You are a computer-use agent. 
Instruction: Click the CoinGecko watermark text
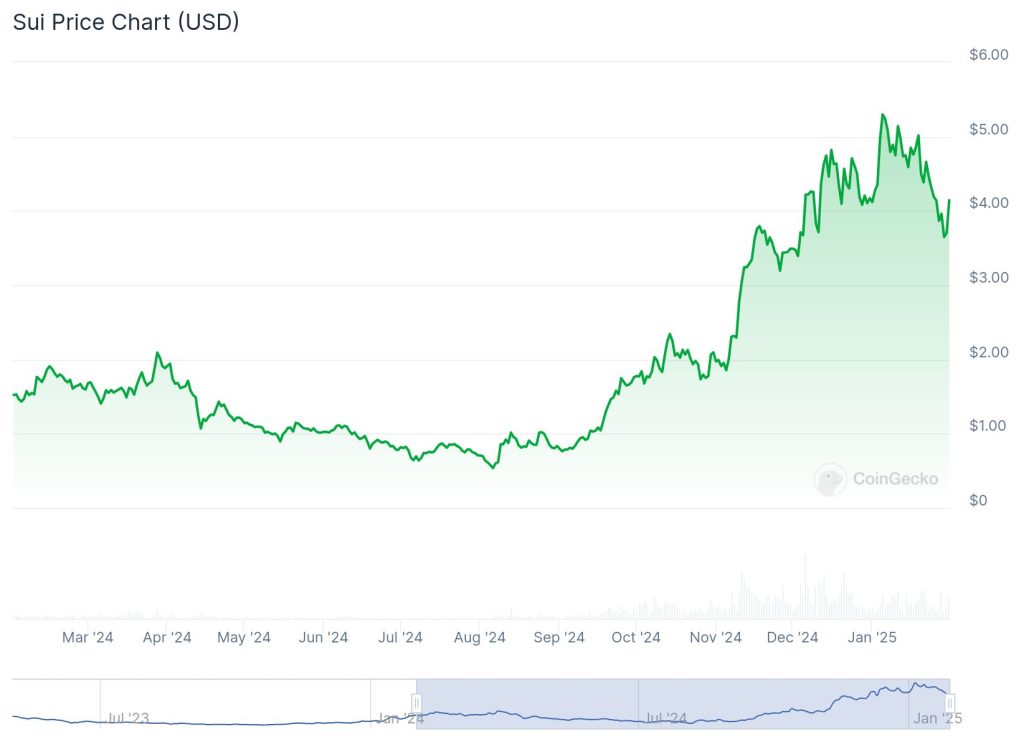(x=895, y=479)
